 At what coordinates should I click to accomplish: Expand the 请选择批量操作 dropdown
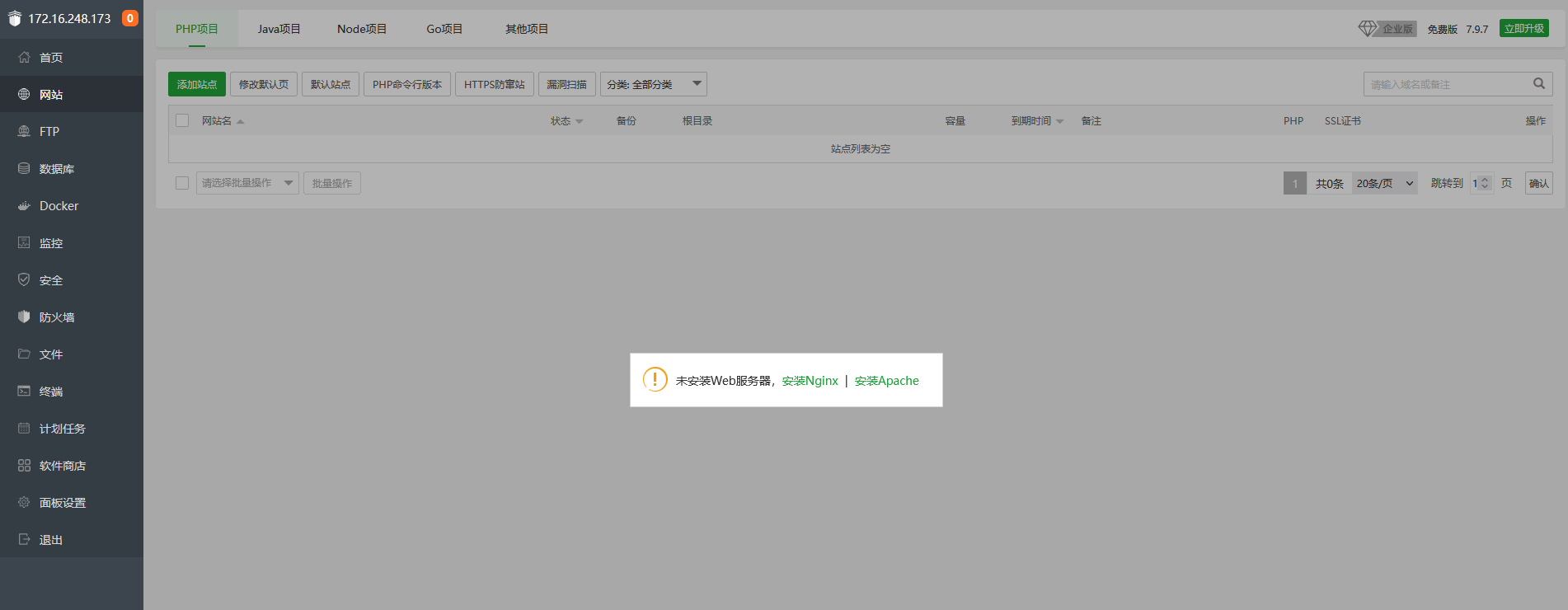click(x=247, y=183)
